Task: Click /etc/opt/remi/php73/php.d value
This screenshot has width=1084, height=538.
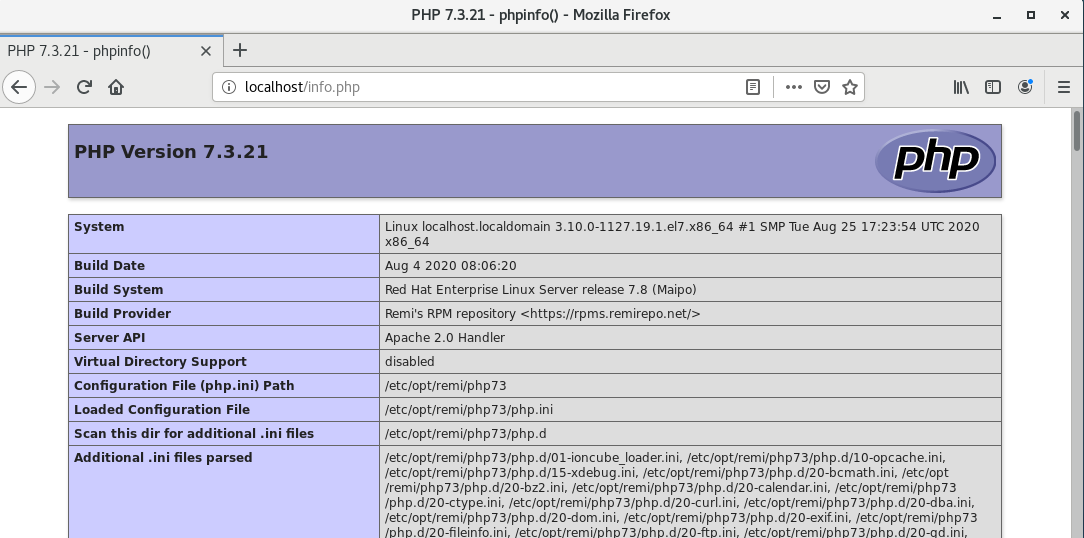Action: click(465, 434)
